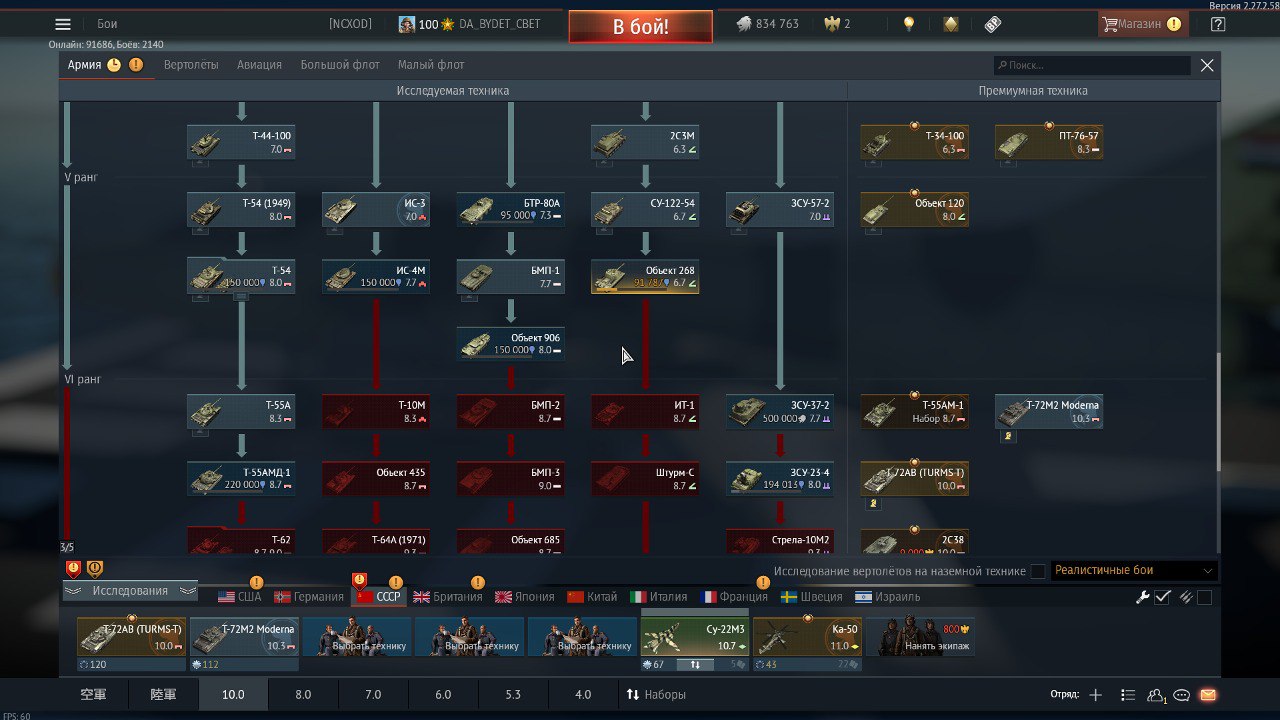The width and height of the screenshot is (1280, 720).
Task: Select the Китай nation tab
Action: click(592, 597)
